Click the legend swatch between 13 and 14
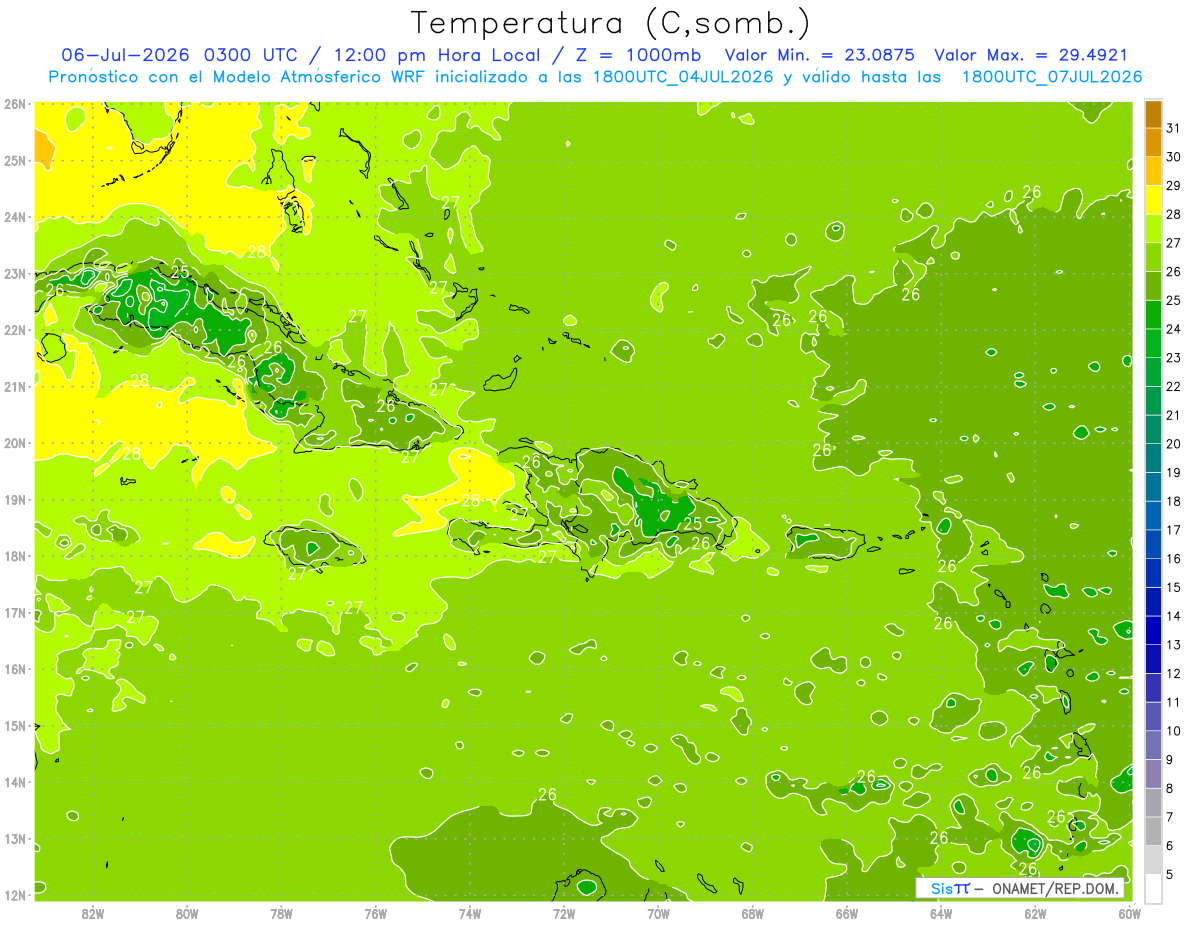The height and width of the screenshot is (927, 1200). [x=1153, y=630]
